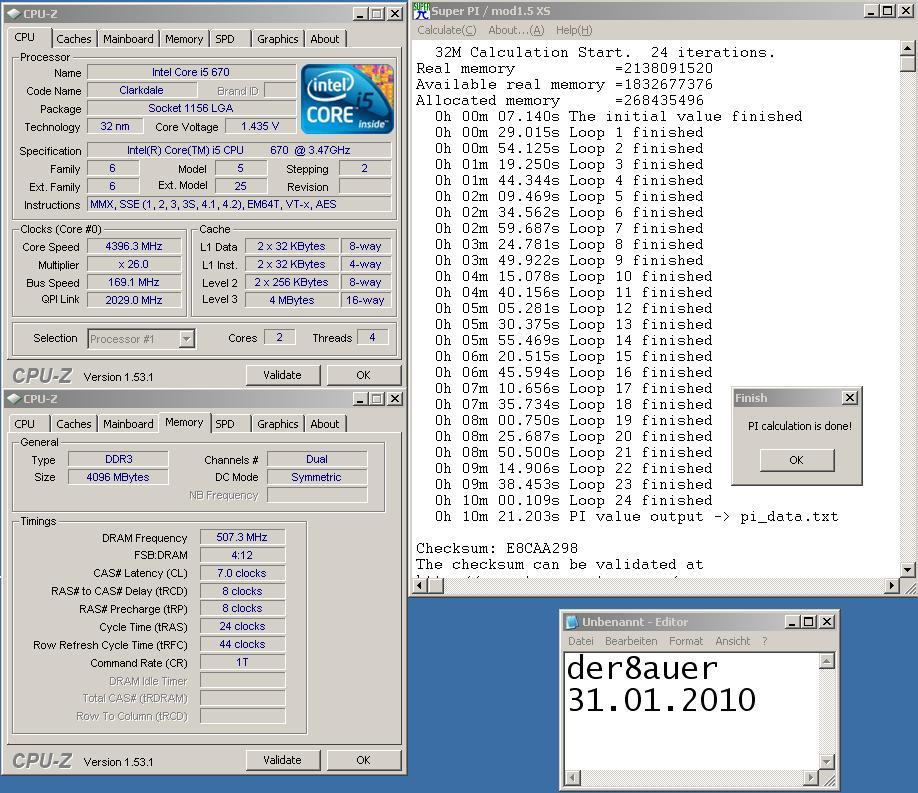
Task: Open the ? help menu in Editor
Action: coord(765,641)
